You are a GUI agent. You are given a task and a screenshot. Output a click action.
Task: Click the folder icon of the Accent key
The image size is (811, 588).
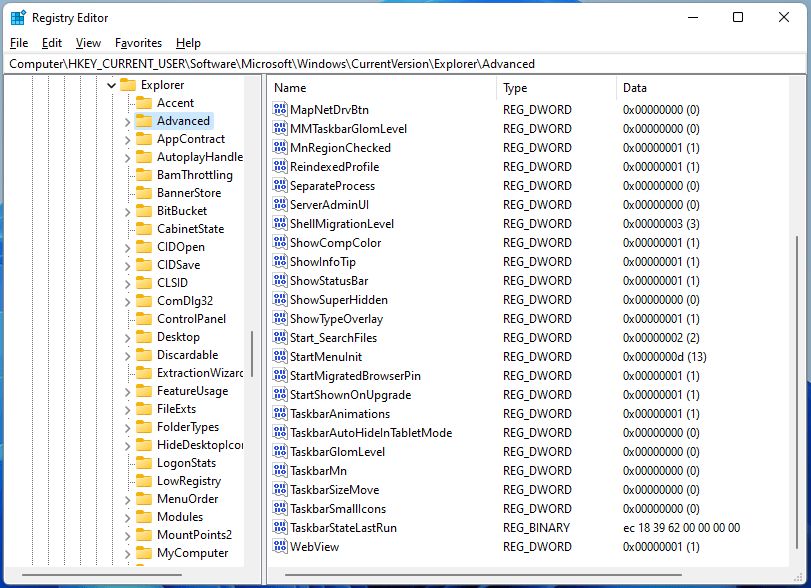[x=144, y=103]
